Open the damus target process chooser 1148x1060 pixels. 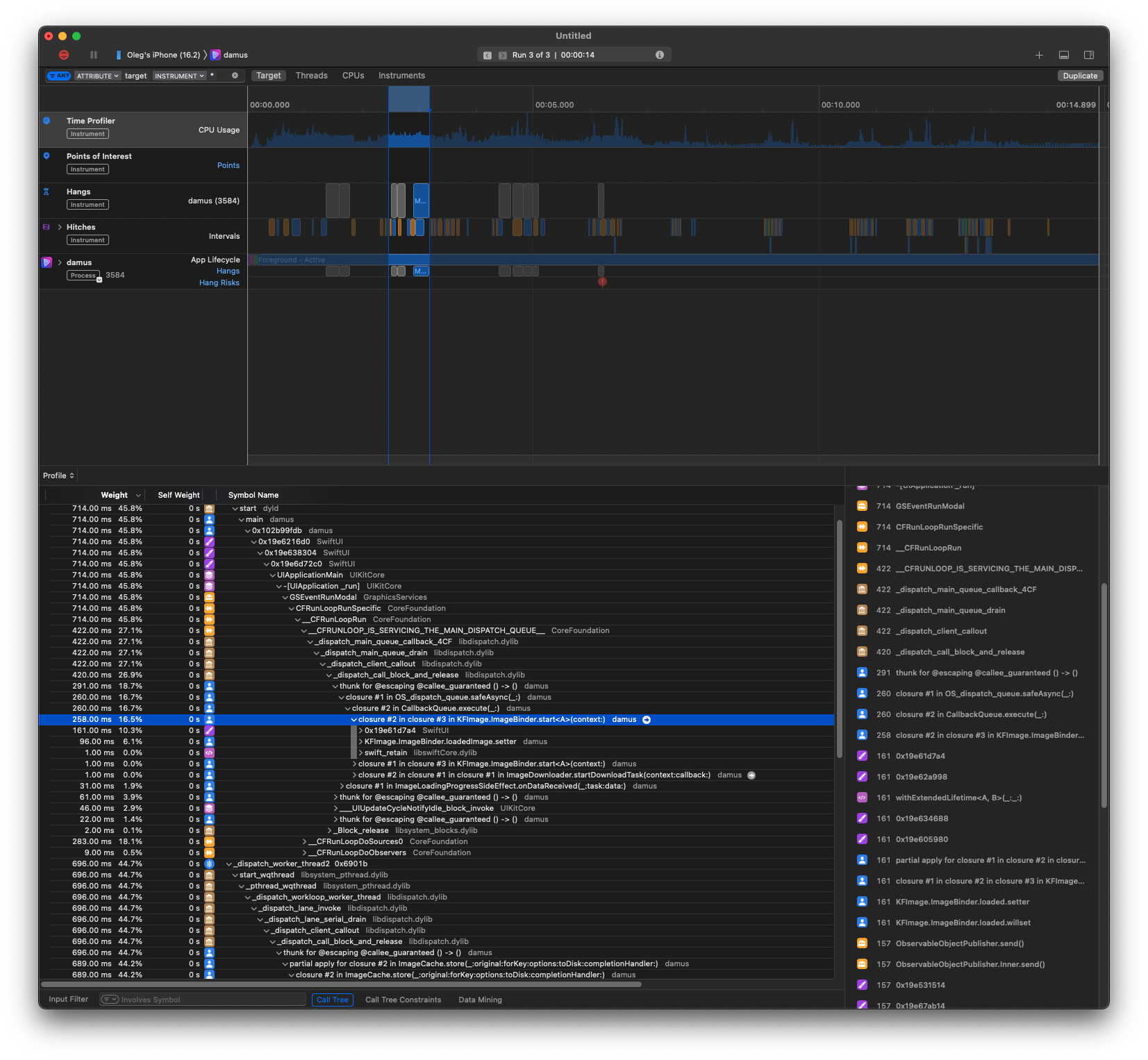click(229, 55)
